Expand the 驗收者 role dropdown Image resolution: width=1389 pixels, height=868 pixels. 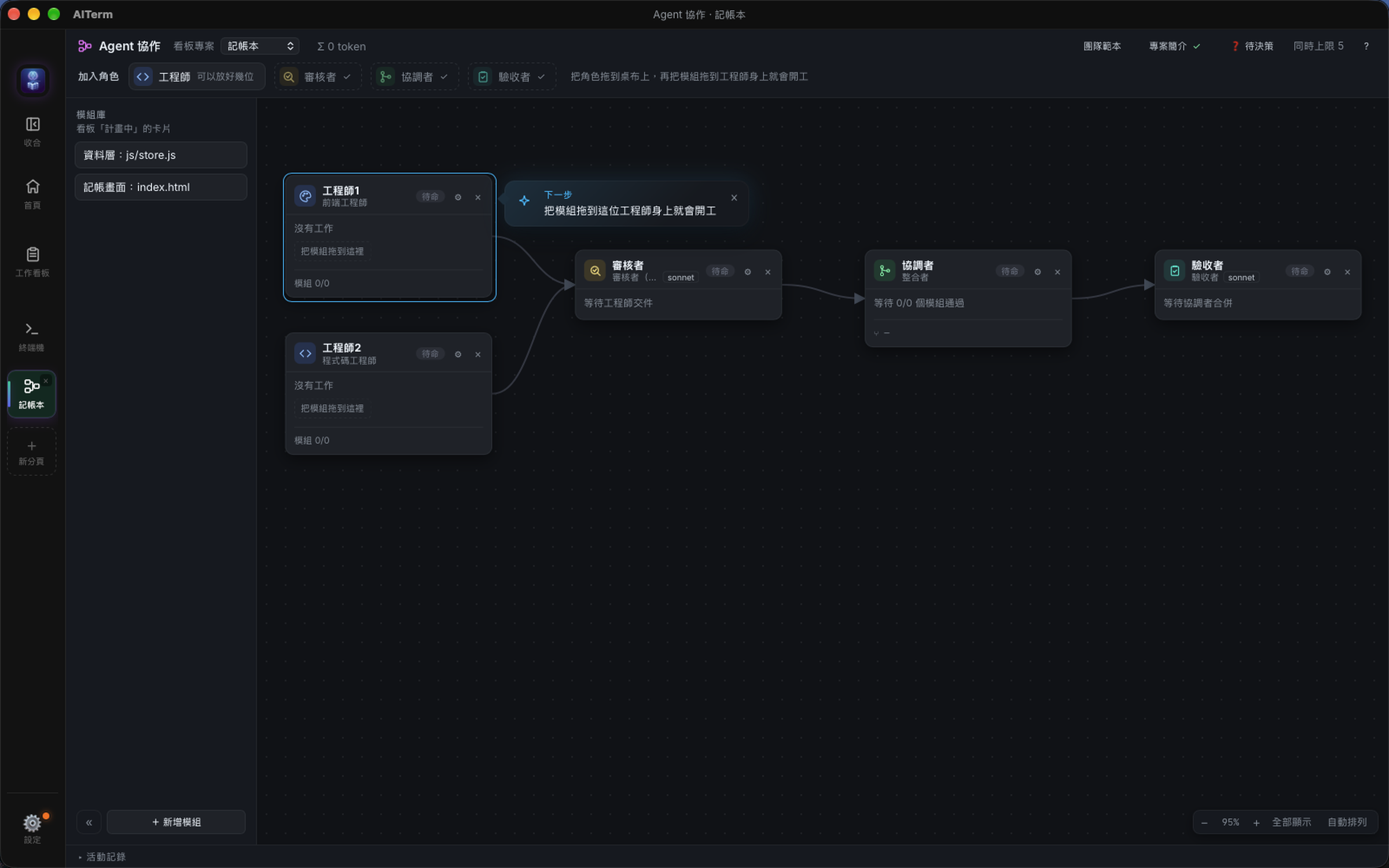(x=512, y=77)
